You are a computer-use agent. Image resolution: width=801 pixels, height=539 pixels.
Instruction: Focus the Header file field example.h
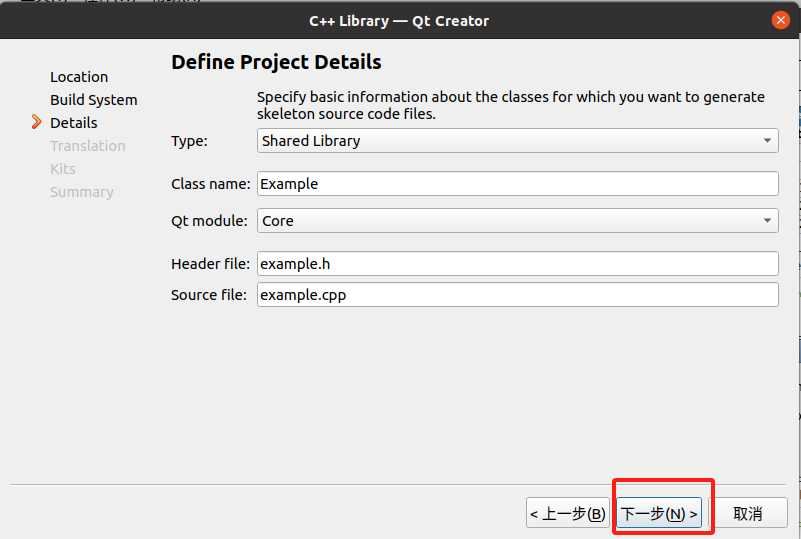(x=517, y=264)
